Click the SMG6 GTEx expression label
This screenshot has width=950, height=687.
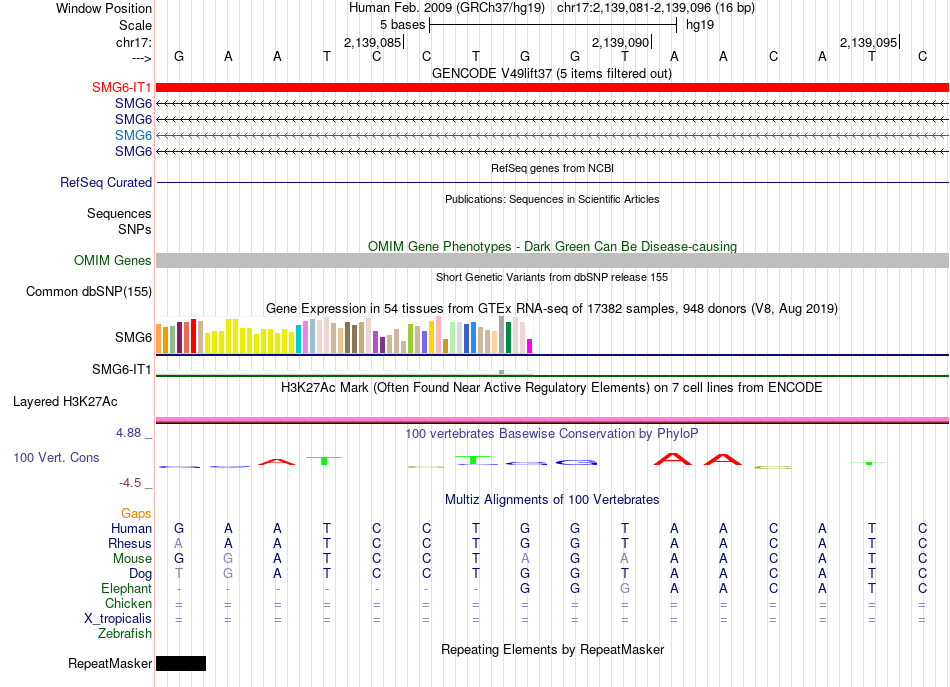point(133,337)
